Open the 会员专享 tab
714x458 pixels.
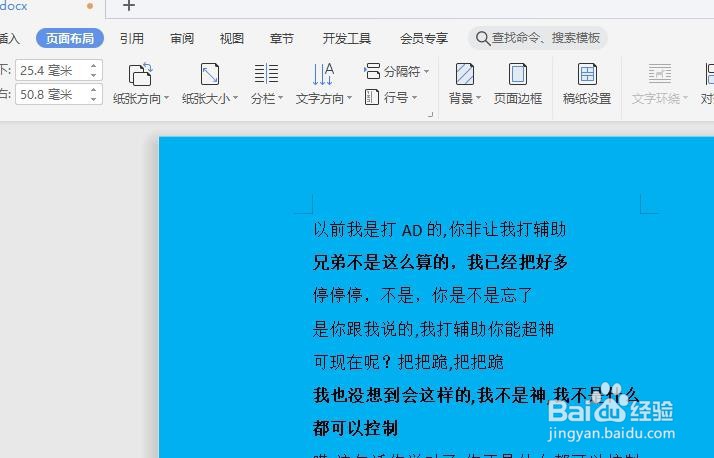[423, 38]
